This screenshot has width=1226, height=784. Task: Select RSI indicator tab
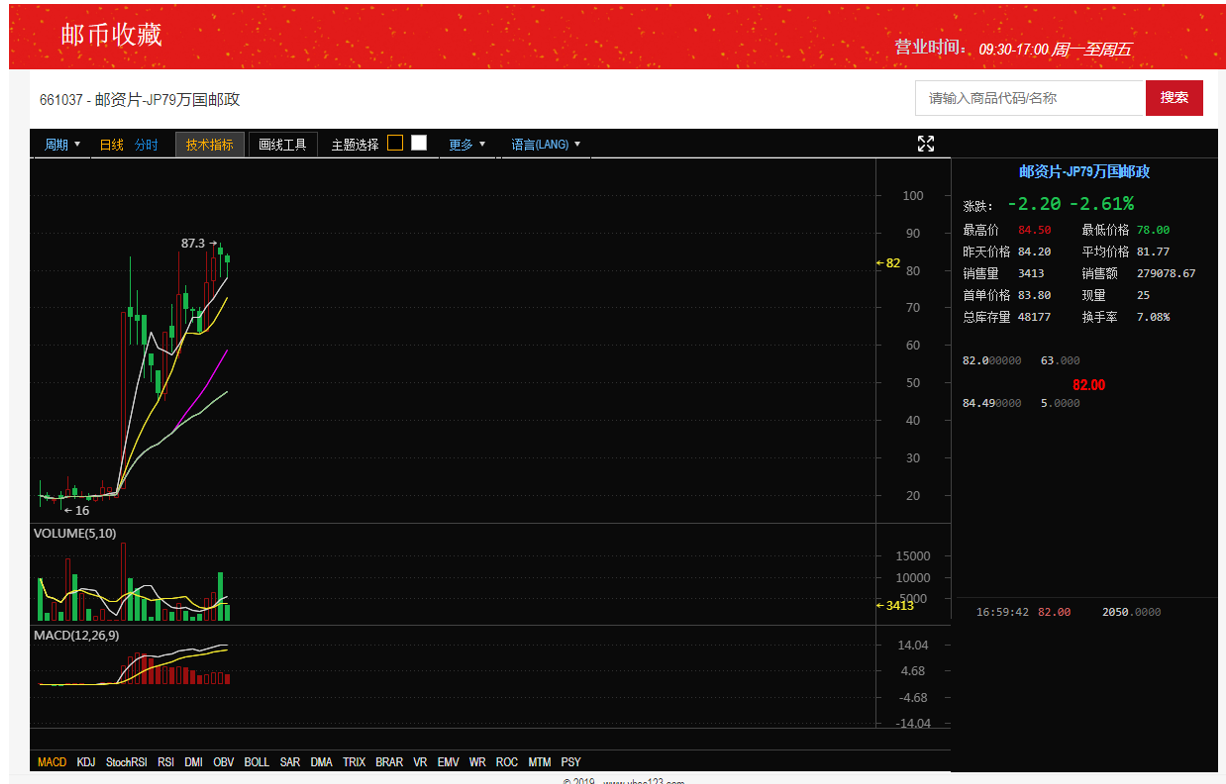click(166, 762)
